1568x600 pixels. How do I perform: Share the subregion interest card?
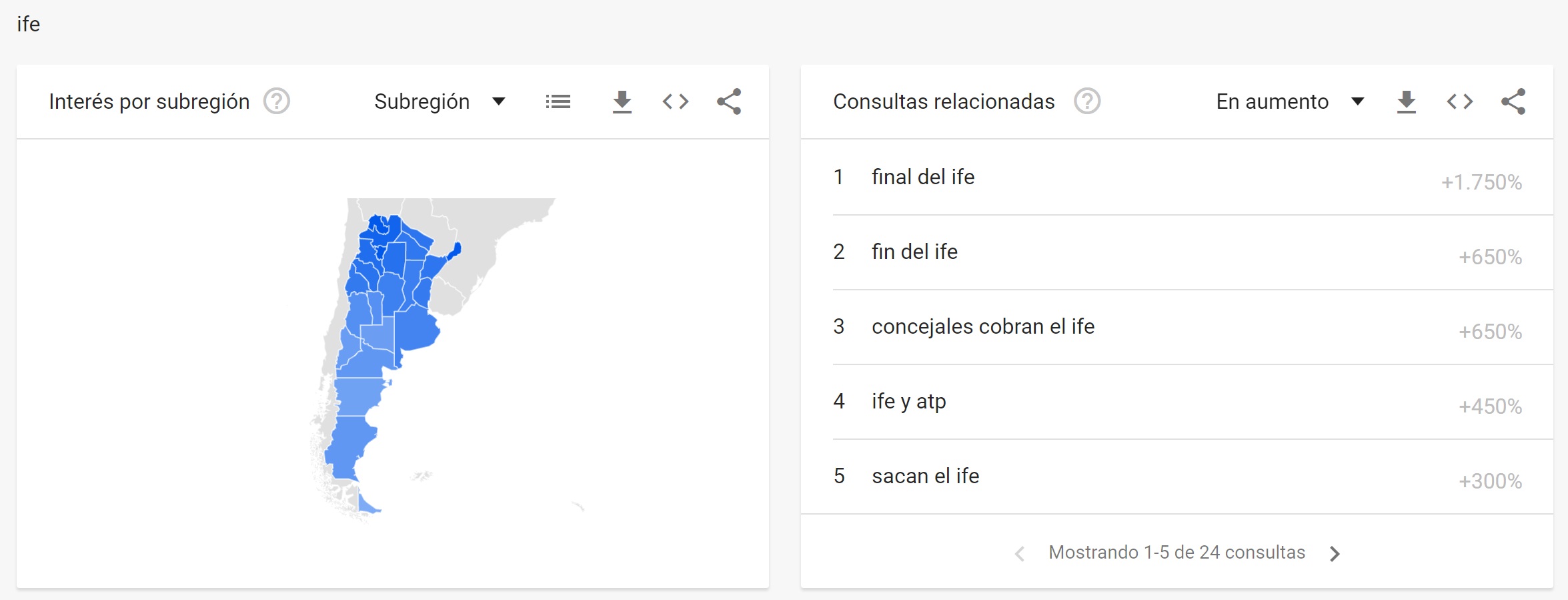[729, 101]
